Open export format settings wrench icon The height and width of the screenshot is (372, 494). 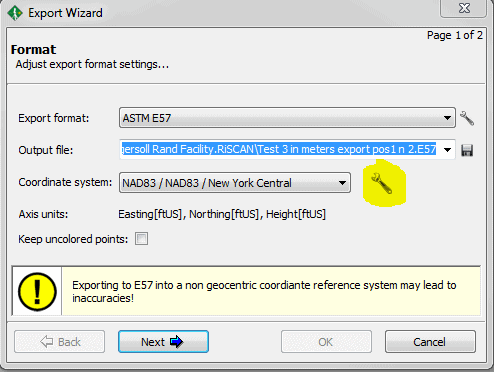click(x=467, y=118)
